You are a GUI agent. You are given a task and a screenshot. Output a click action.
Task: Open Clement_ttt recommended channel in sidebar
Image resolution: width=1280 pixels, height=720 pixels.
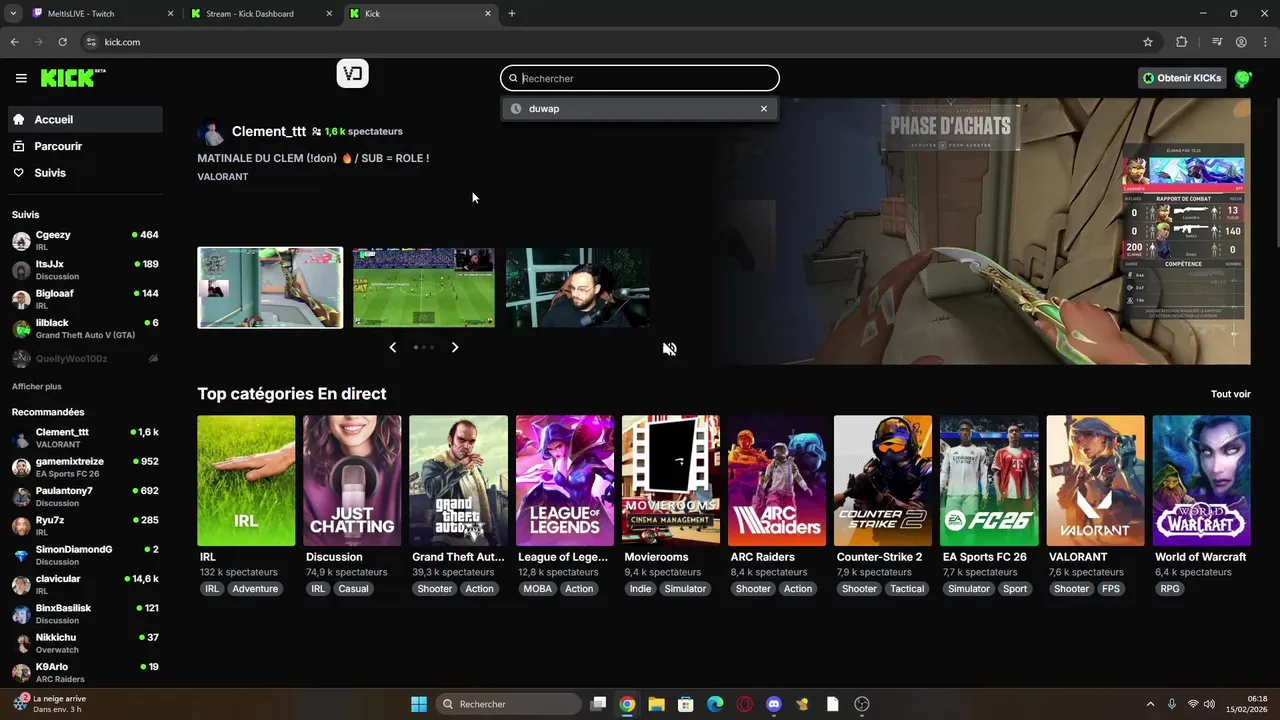(85, 438)
